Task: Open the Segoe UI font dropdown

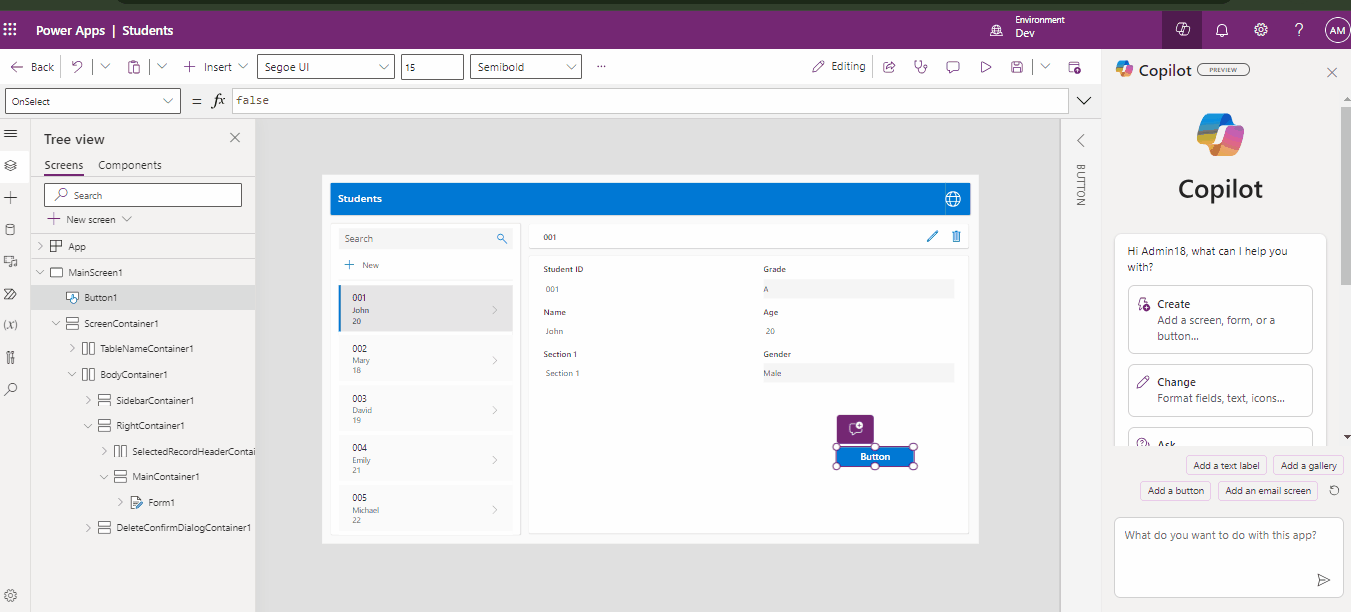Action: (325, 67)
